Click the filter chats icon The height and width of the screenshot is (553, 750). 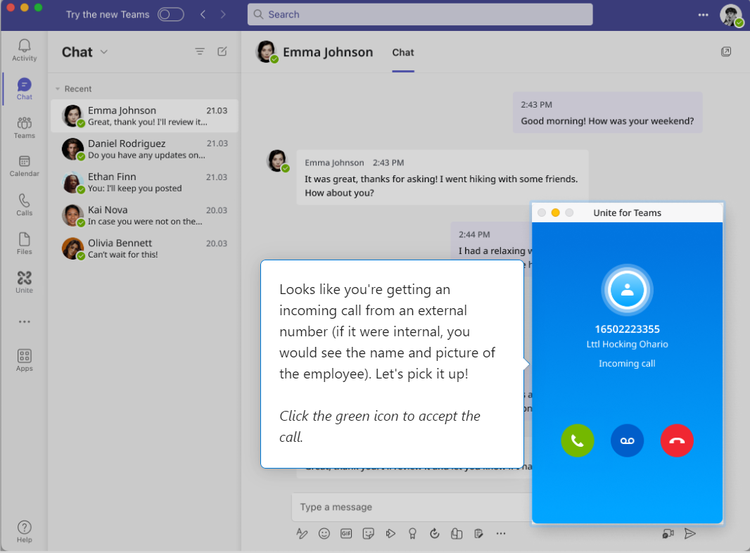[200, 52]
